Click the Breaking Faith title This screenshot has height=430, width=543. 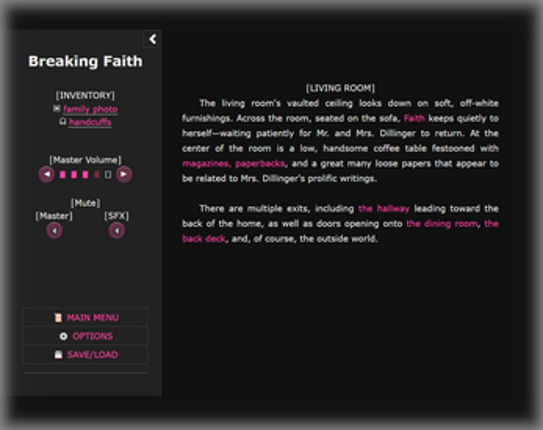(85, 61)
